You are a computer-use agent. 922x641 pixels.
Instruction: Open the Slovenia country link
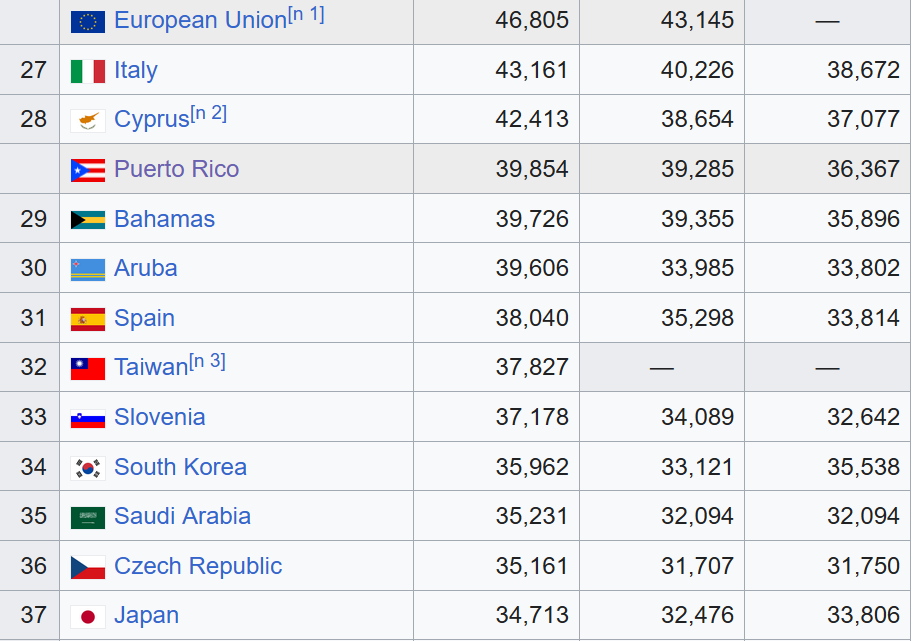160,417
